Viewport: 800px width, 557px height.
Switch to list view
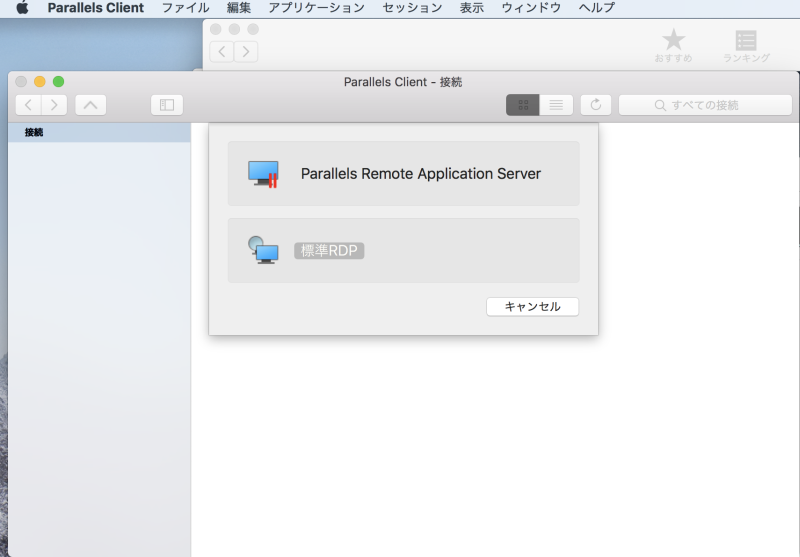point(556,105)
